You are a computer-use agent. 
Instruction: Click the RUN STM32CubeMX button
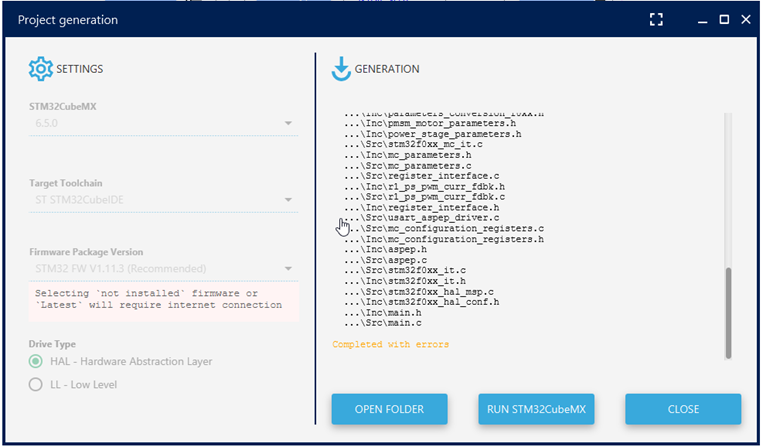point(536,409)
